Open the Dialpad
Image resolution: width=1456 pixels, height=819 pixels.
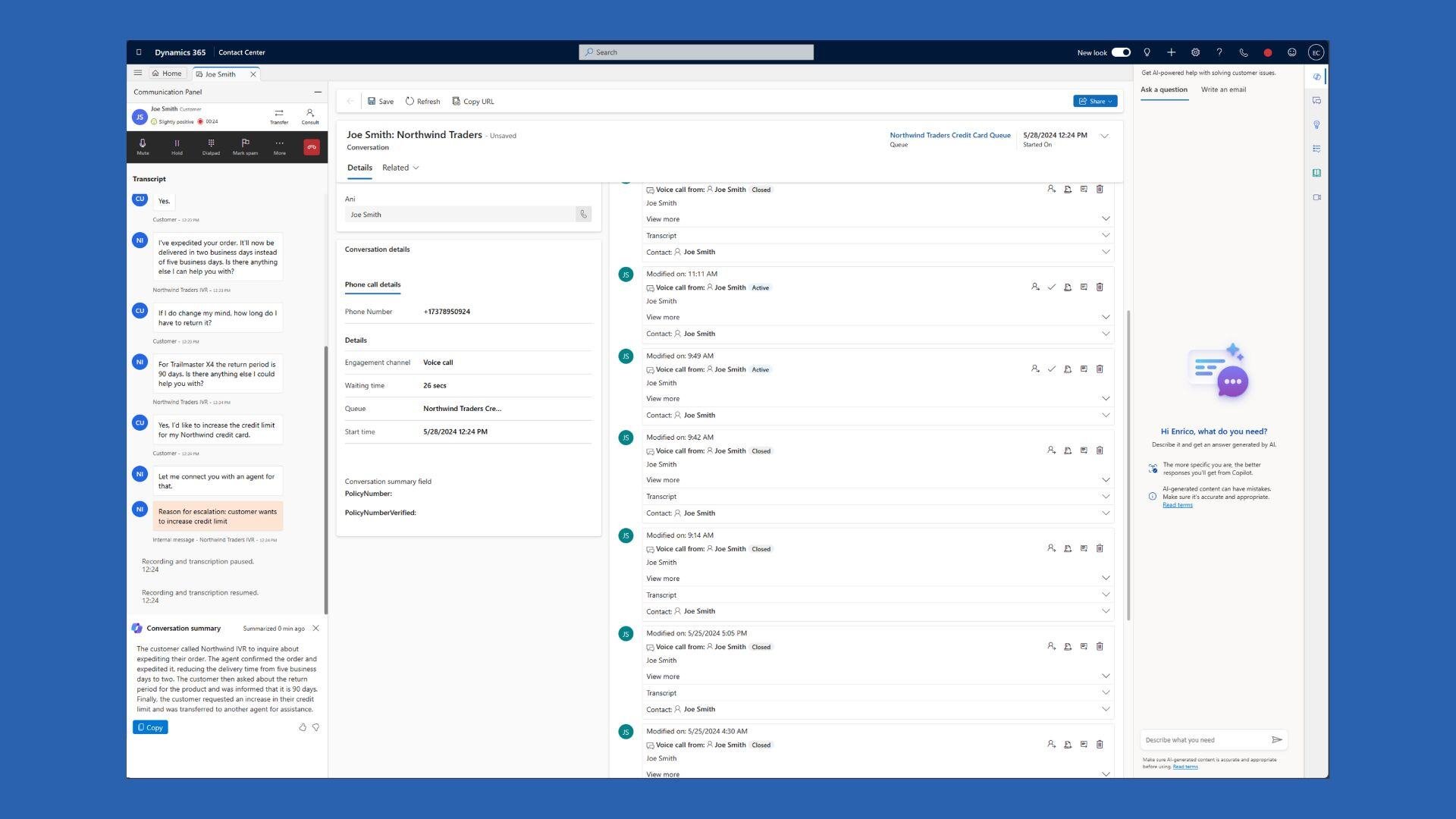[212, 146]
